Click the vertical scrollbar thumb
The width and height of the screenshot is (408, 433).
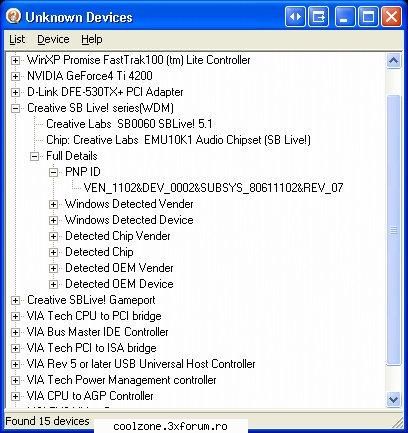tap(393, 230)
